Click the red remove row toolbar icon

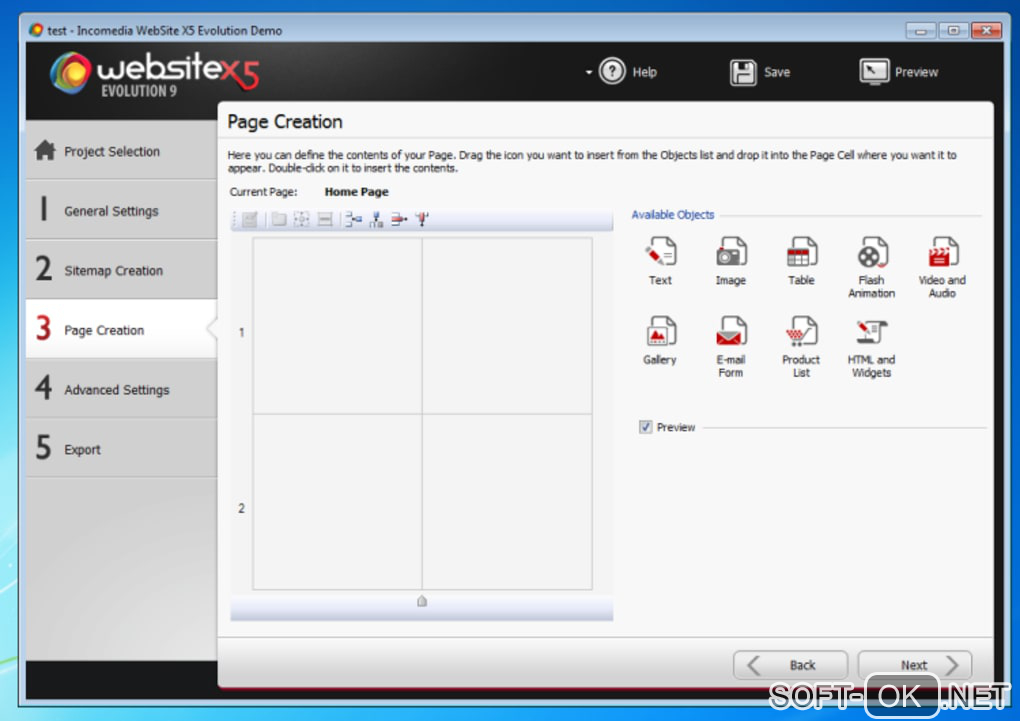399,219
